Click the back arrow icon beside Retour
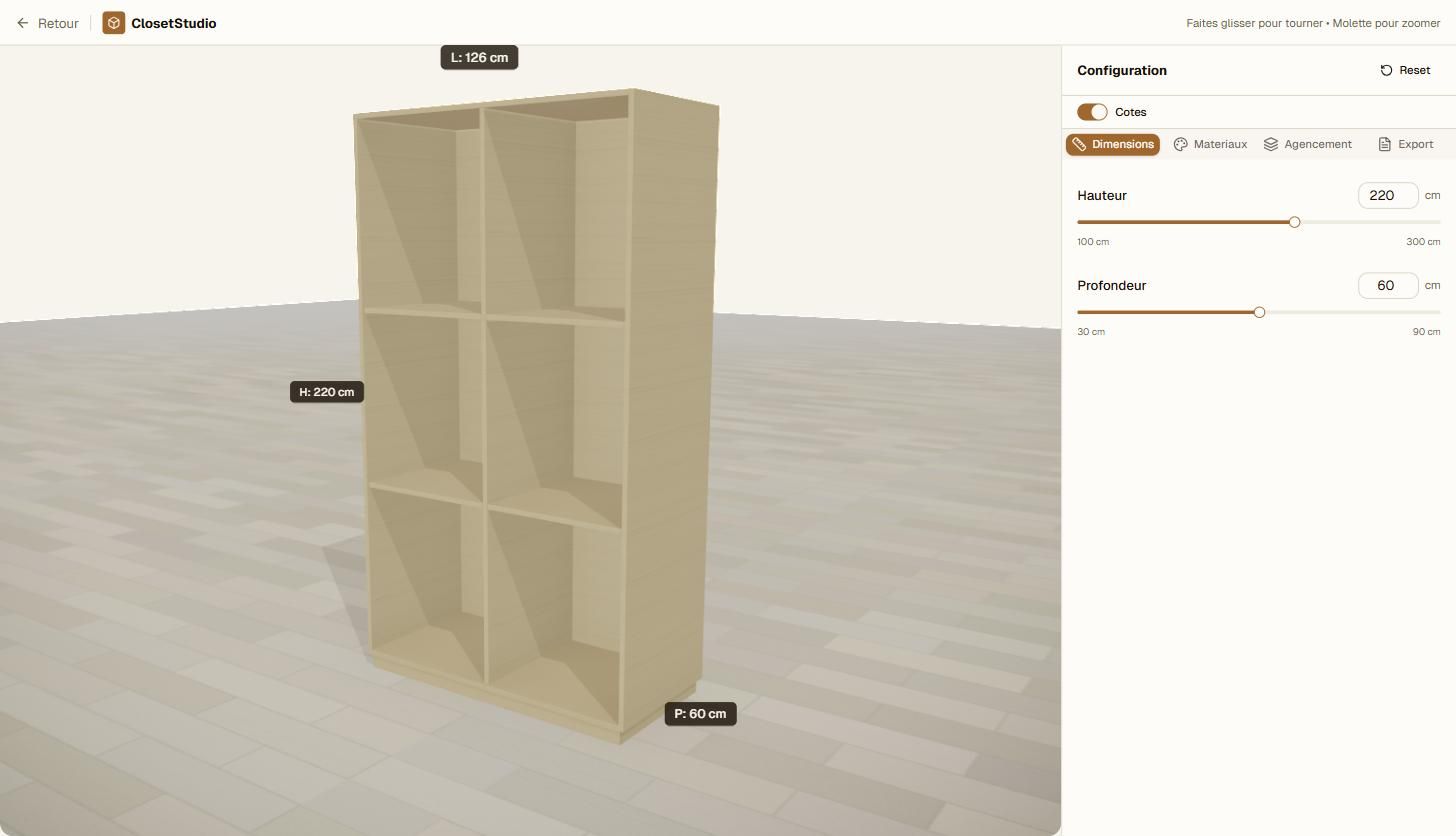 (x=23, y=23)
